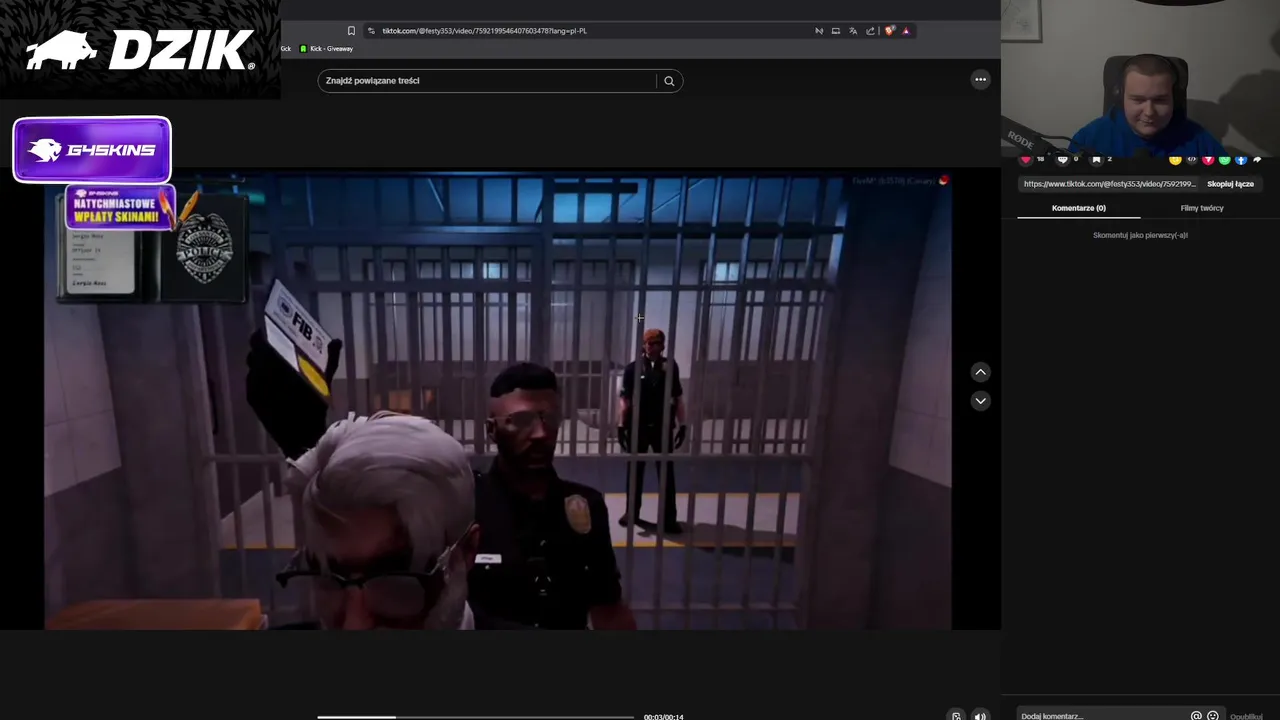This screenshot has width=1280, height=720.
Task: Click the translate page icon in address bar
Action: (853, 31)
